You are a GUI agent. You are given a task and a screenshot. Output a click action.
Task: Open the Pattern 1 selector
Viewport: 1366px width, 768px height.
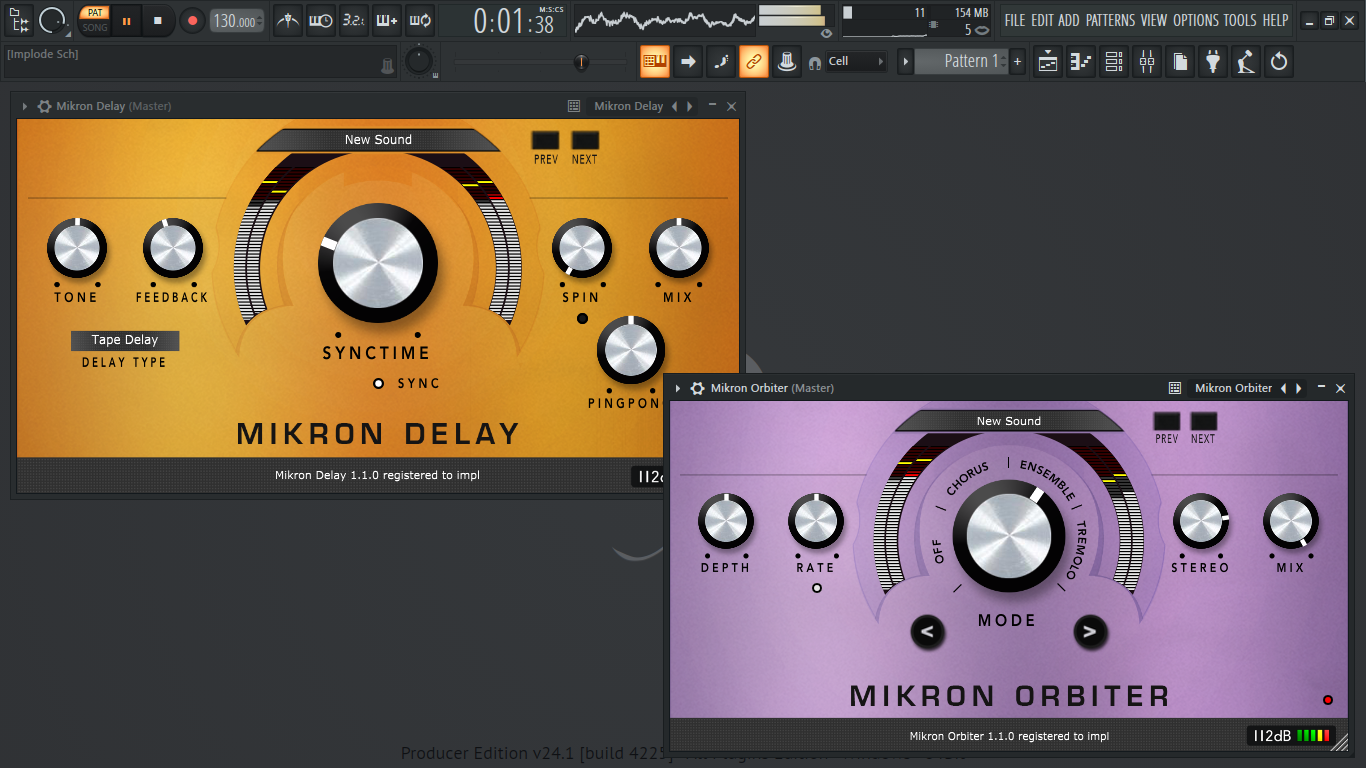tap(961, 61)
